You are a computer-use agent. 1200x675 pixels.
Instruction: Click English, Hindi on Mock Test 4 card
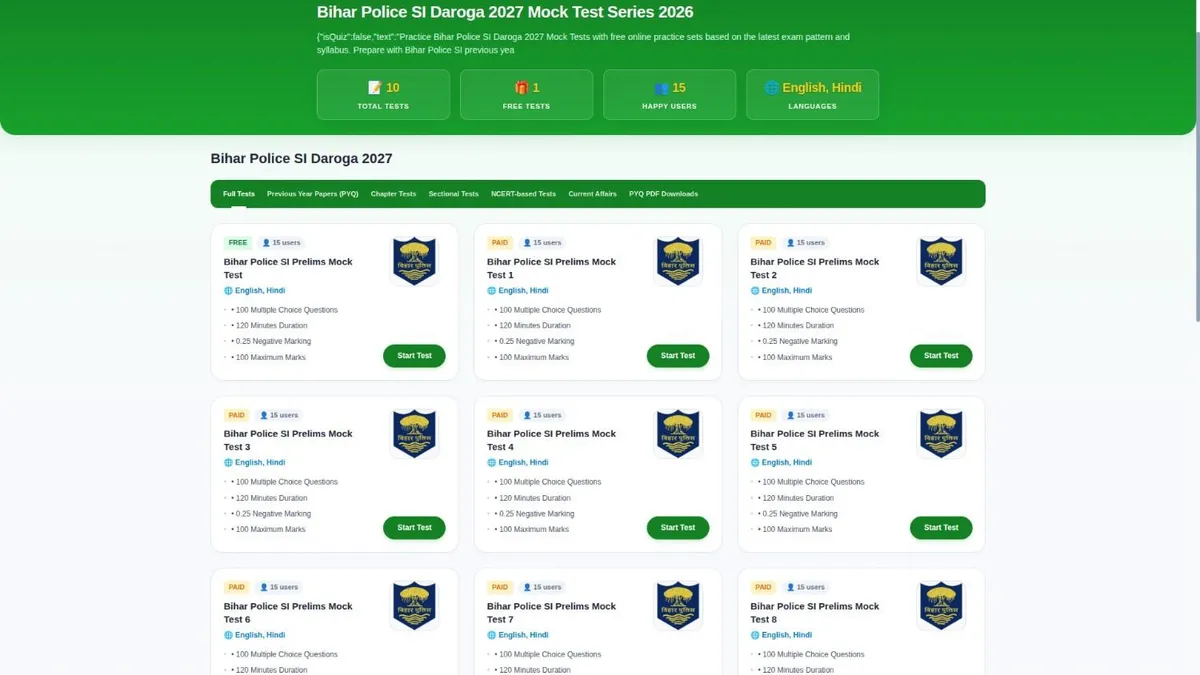[x=523, y=463]
